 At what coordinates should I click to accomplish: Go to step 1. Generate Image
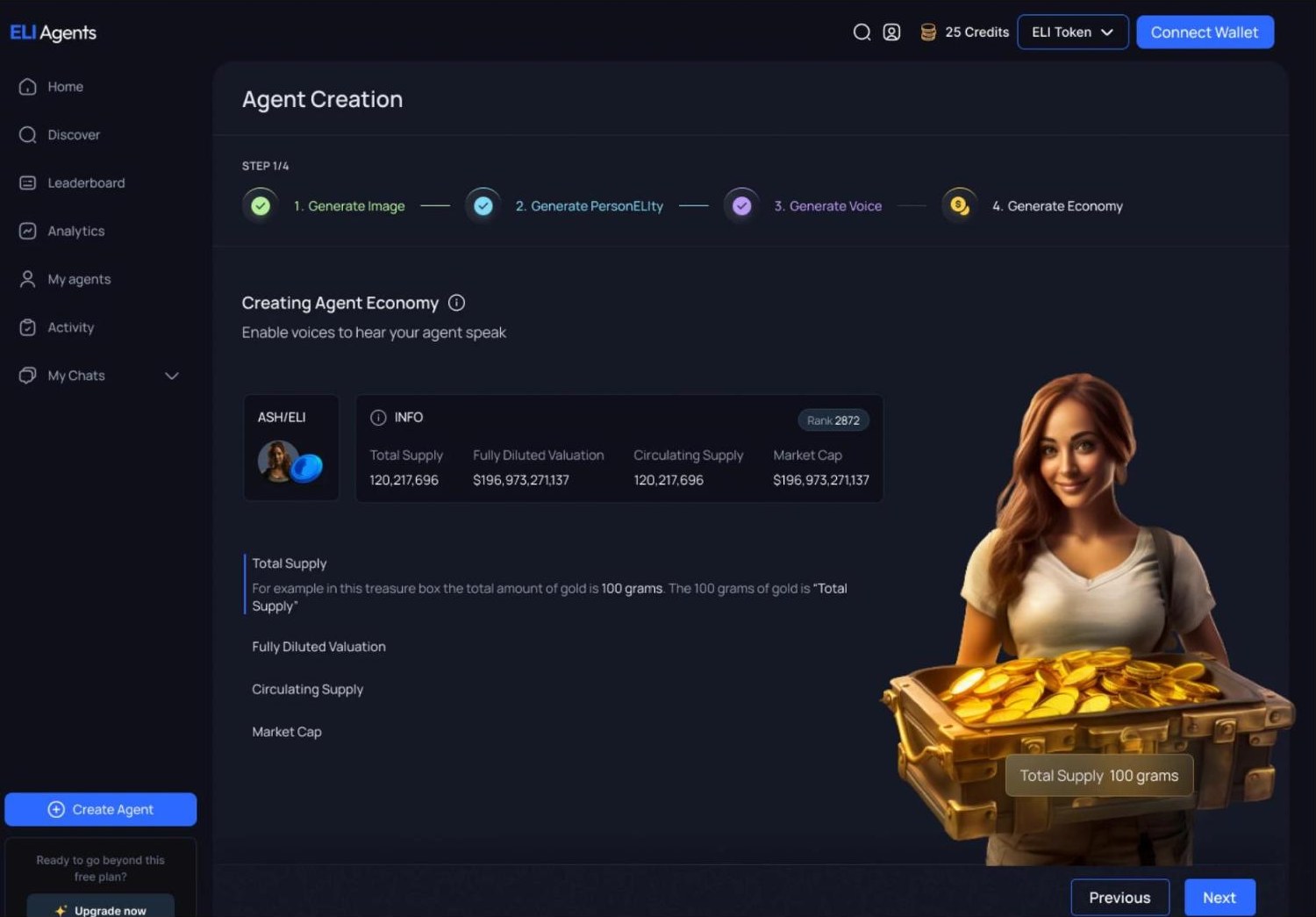tap(349, 206)
